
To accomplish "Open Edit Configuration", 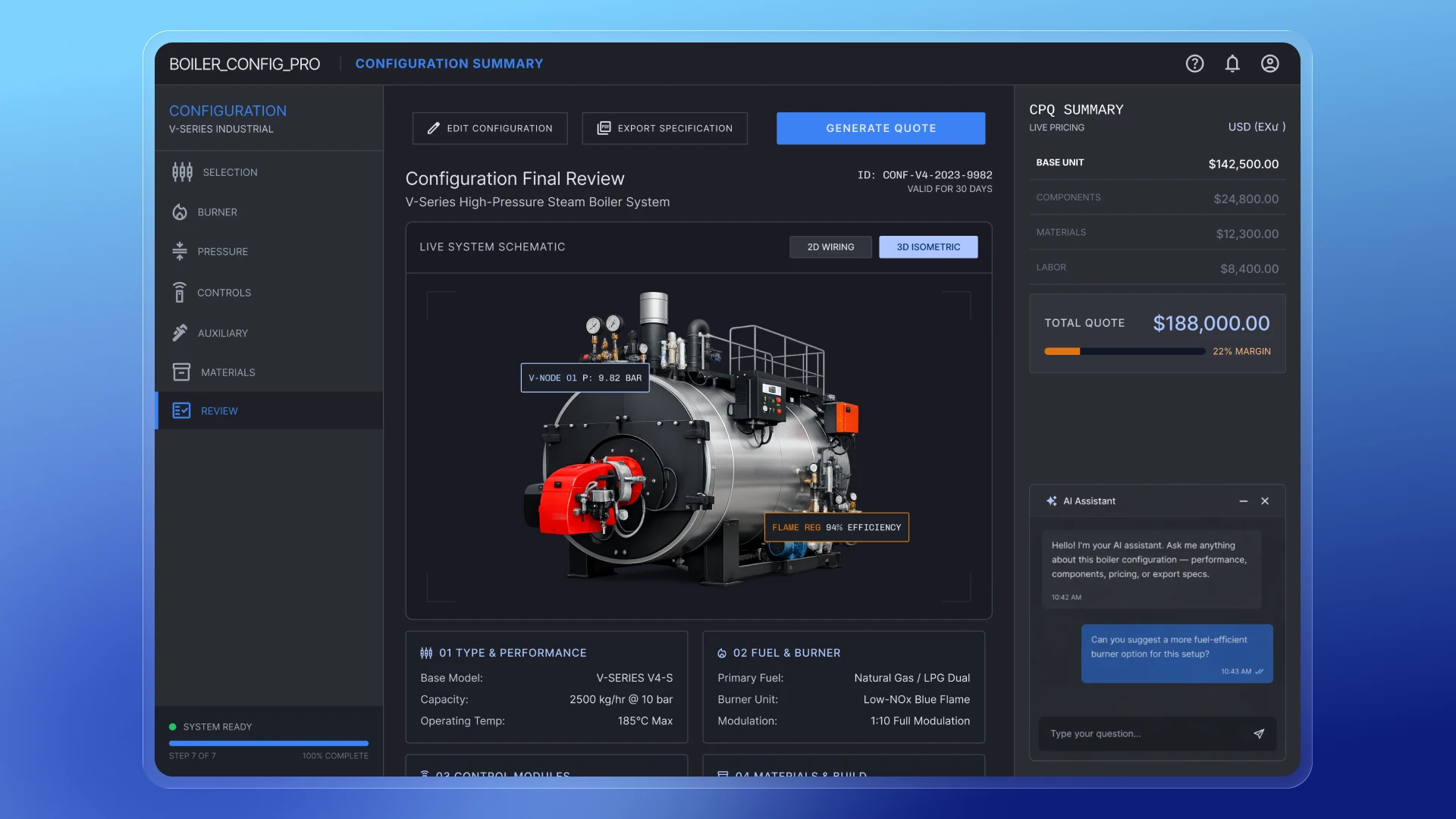I will tap(489, 128).
